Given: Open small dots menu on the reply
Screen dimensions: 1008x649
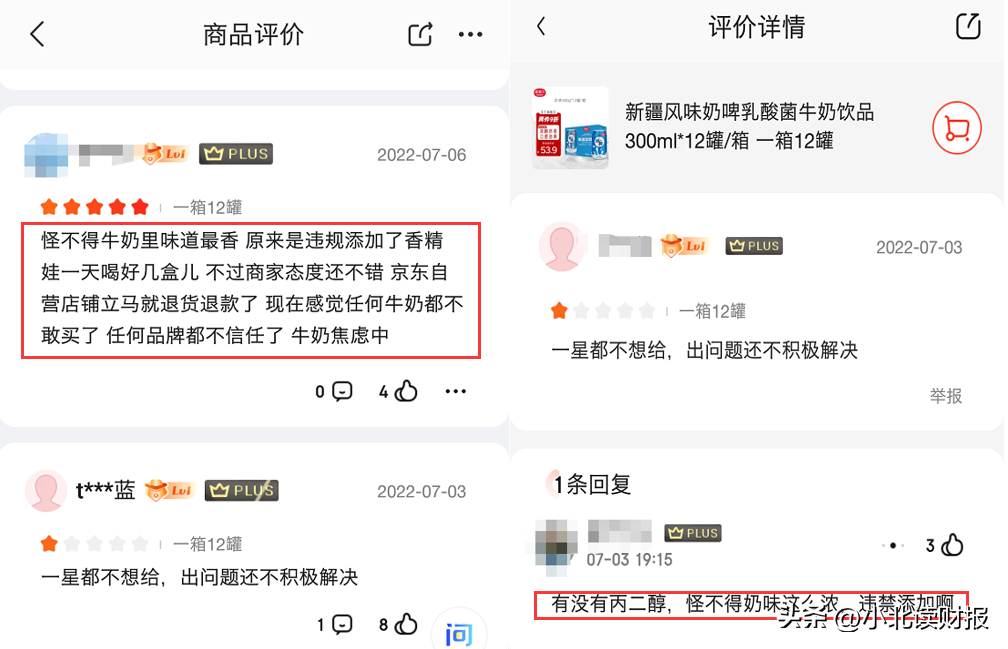Looking at the screenshot, I should pos(893,546).
